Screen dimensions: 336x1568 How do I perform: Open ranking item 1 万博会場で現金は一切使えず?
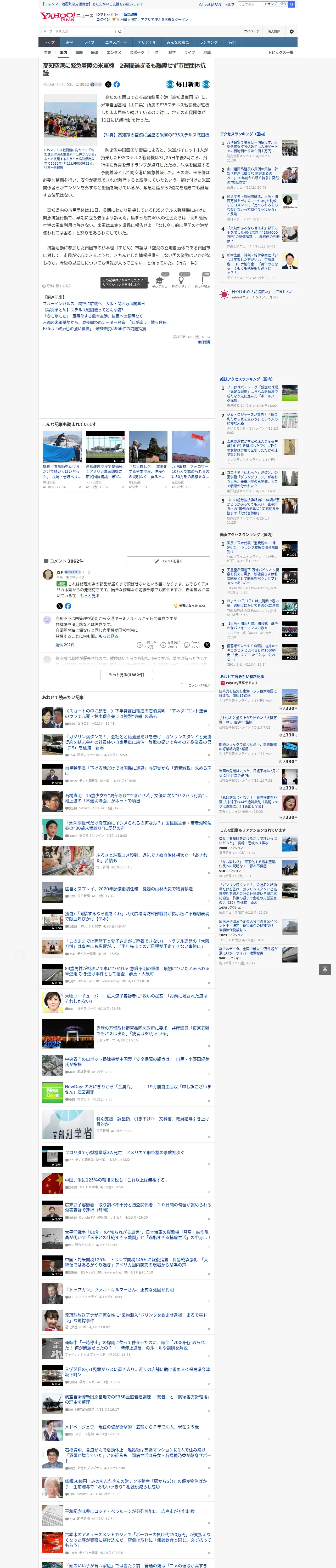pos(252,147)
